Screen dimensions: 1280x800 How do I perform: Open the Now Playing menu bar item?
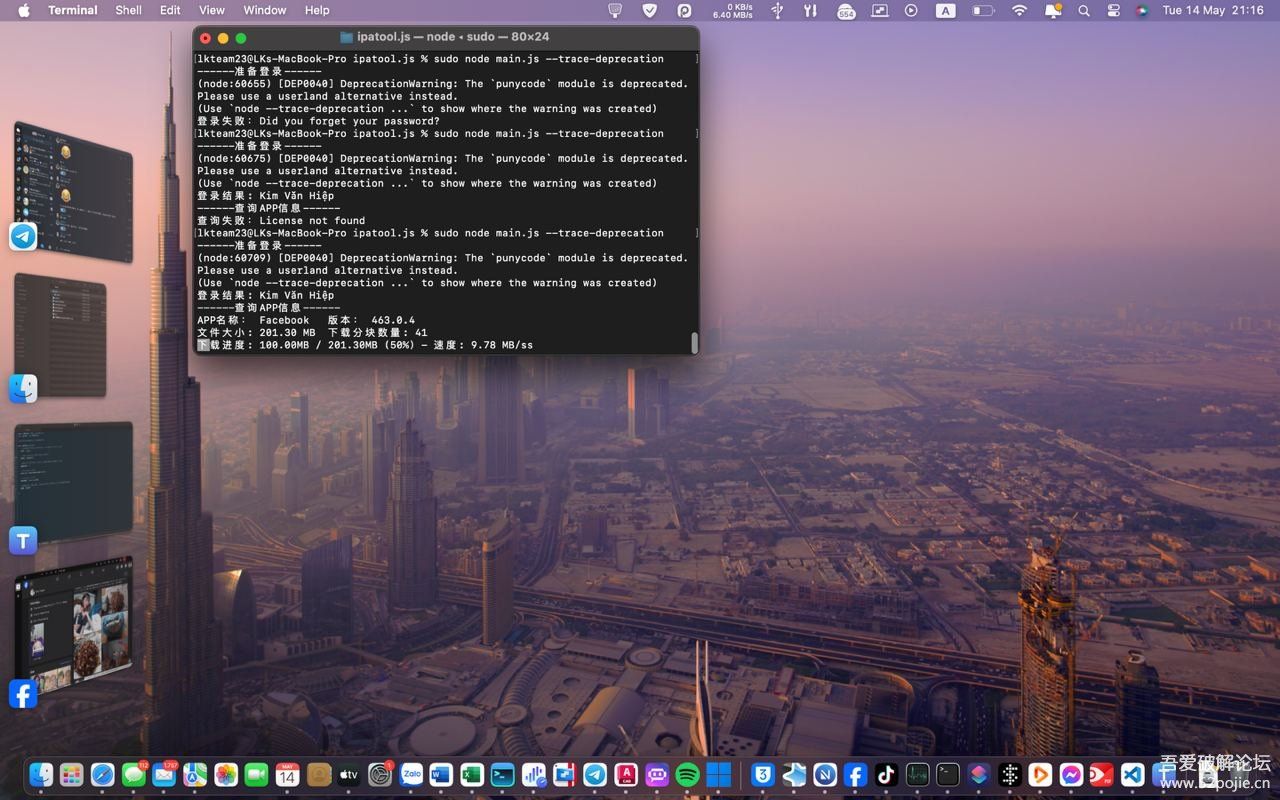(x=911, y=10)
